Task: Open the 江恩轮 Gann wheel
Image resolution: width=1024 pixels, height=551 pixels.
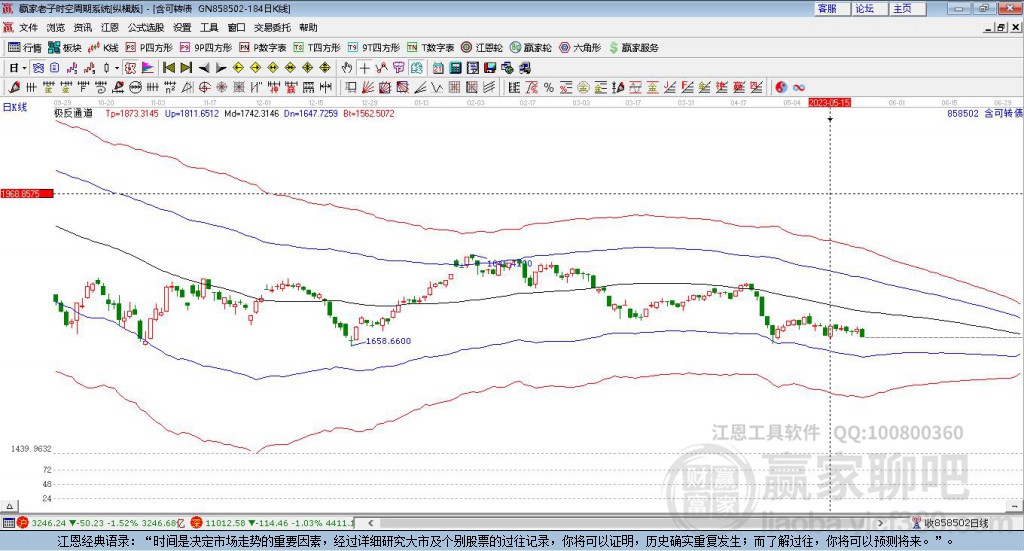Action: point(482,48)
